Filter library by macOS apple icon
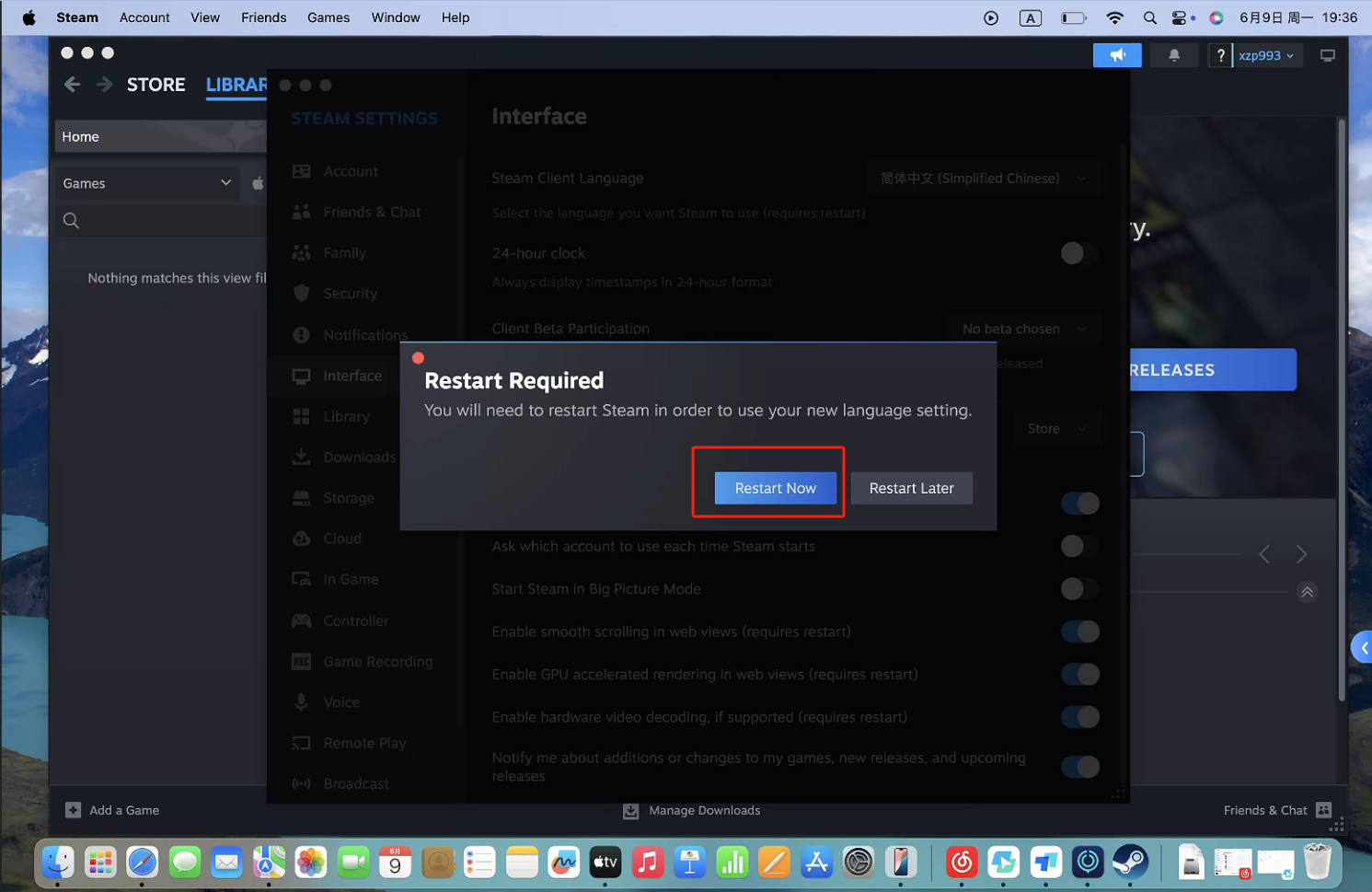The image size is (1372, 892). [258, 183]
